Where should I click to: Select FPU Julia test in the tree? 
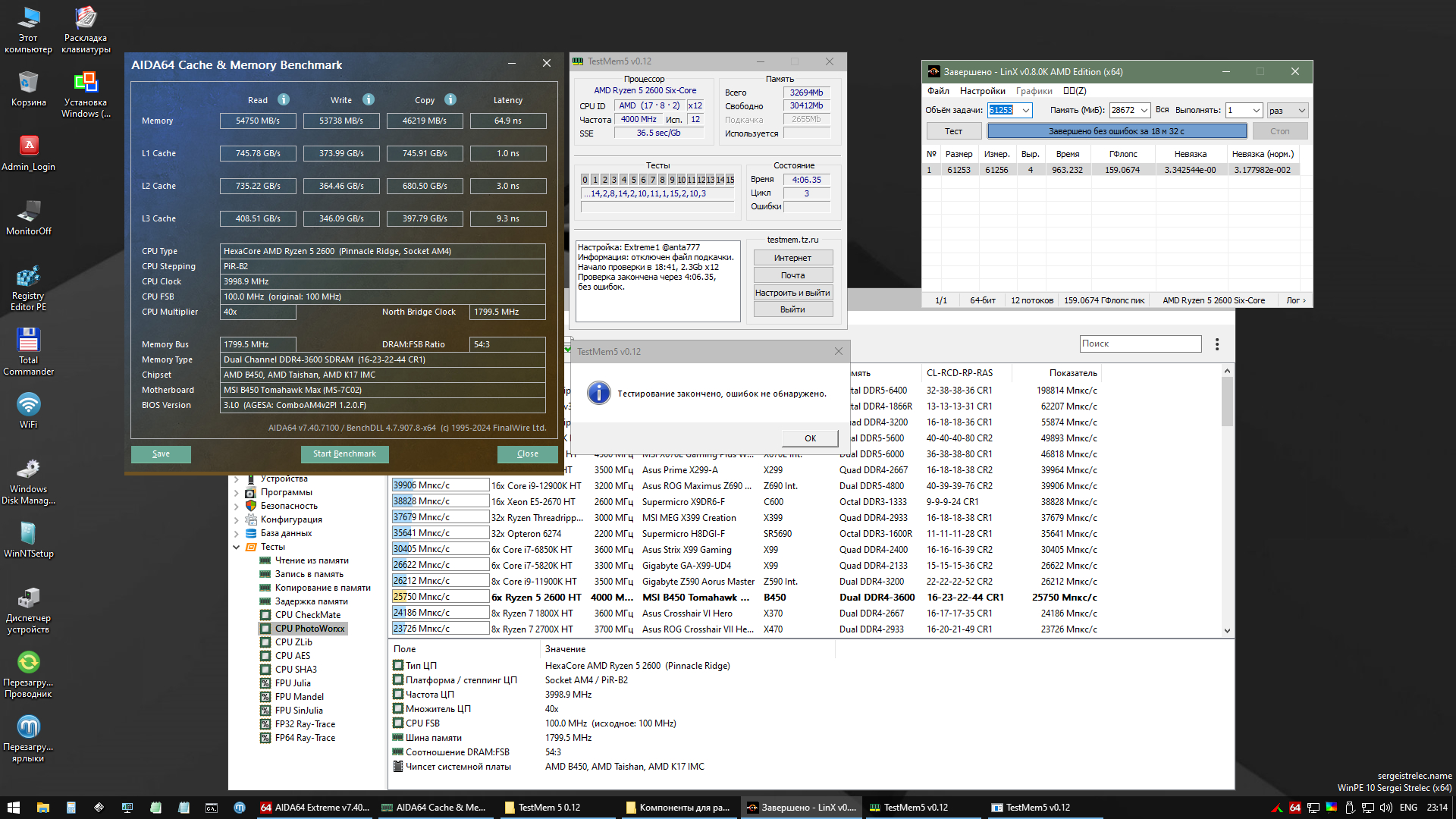(293, 683)
